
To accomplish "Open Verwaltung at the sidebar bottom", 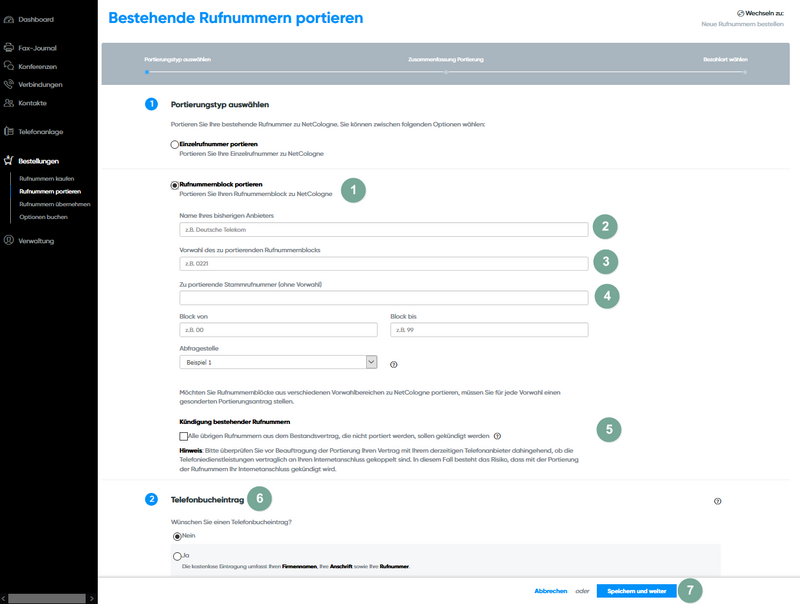I will pyautogui.click(x=38, y=240).
